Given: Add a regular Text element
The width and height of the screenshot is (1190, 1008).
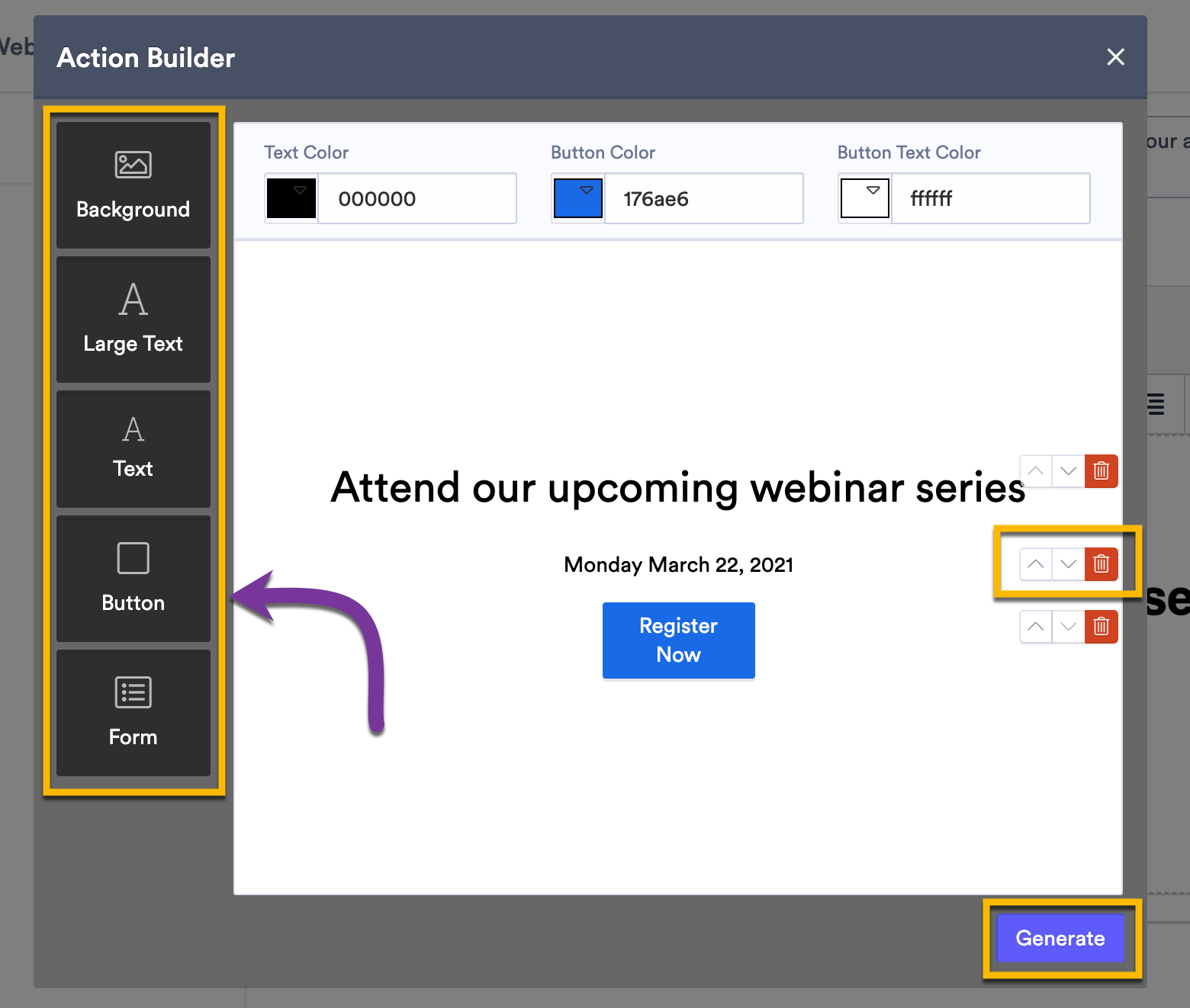Looking at the screenshot, I should [x=133, y=449].
